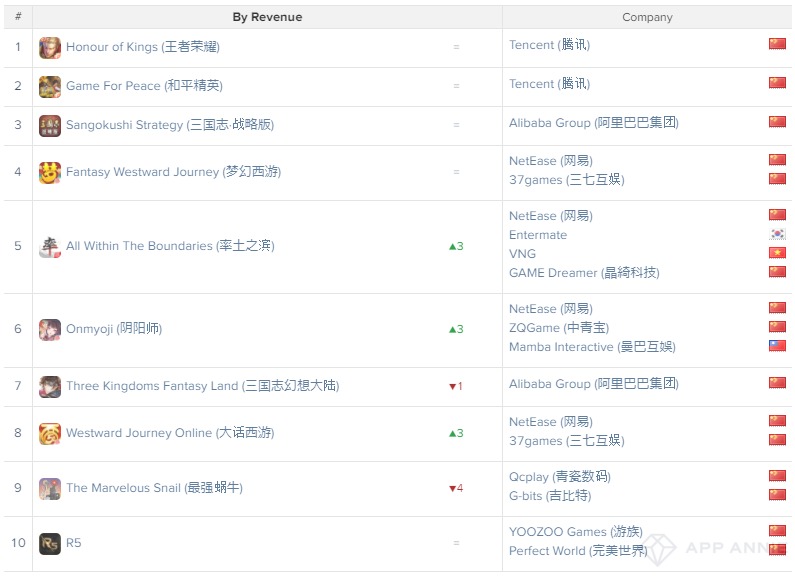Click the Three Kingdoms Fantasy Land app icon

click(50, 387)
